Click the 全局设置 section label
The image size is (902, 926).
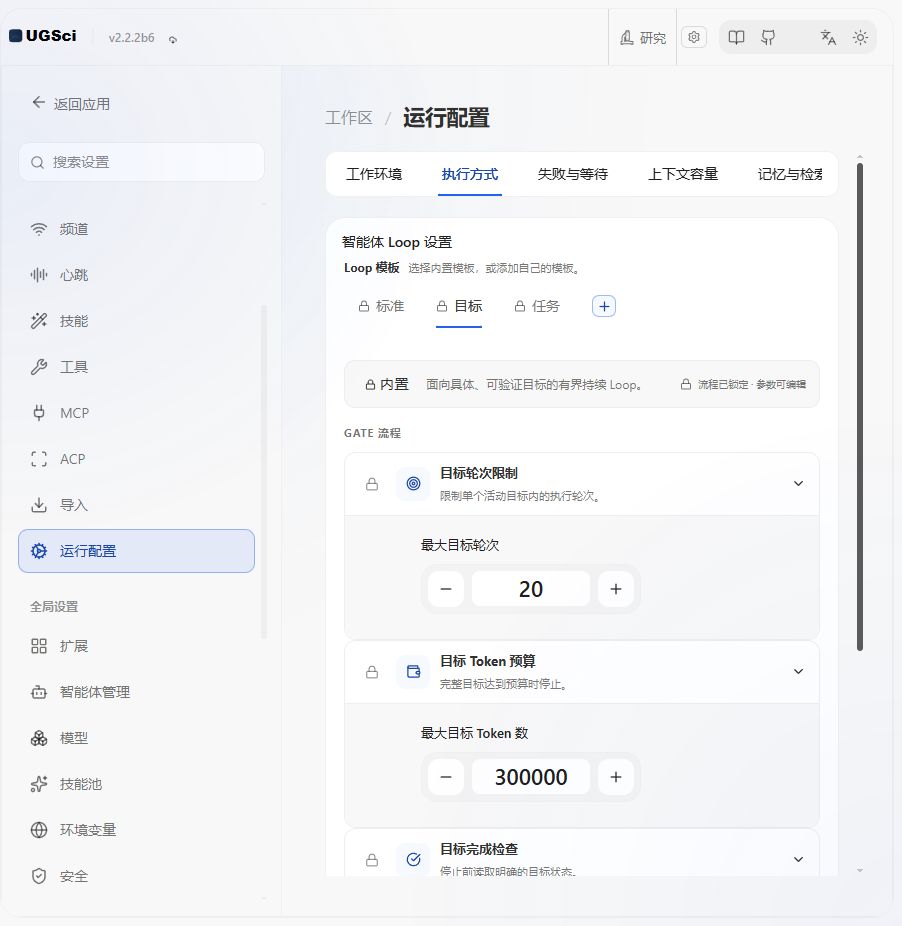pyautogui.click(x=54, y=607)
